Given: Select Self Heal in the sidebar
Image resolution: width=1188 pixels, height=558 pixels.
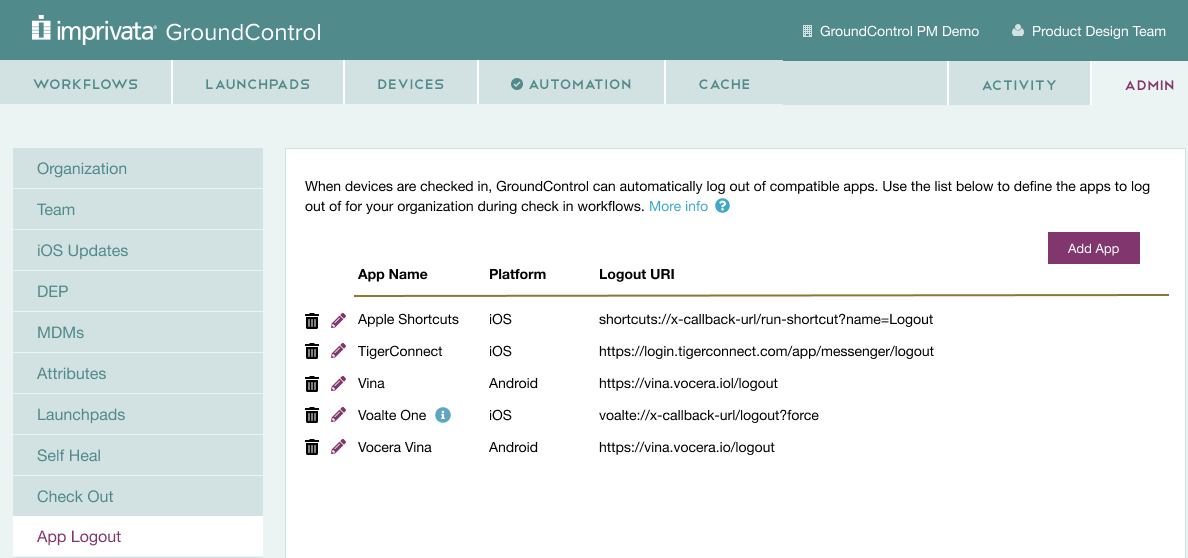Looking at the screenshot, I should click(x=138, y=456).
